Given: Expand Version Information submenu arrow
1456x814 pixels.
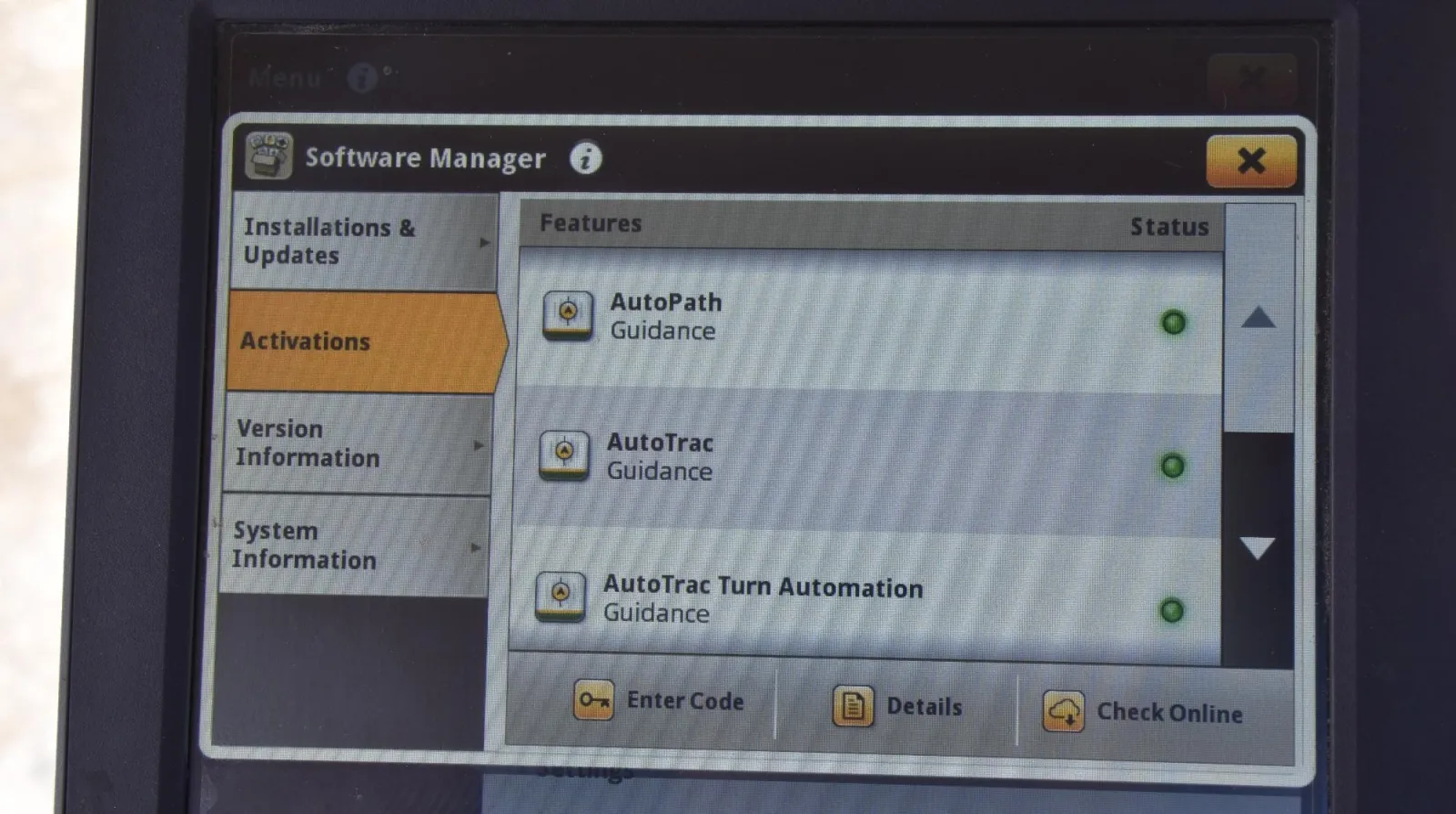Looking at the screenshot, I should [x=479, y=445].
